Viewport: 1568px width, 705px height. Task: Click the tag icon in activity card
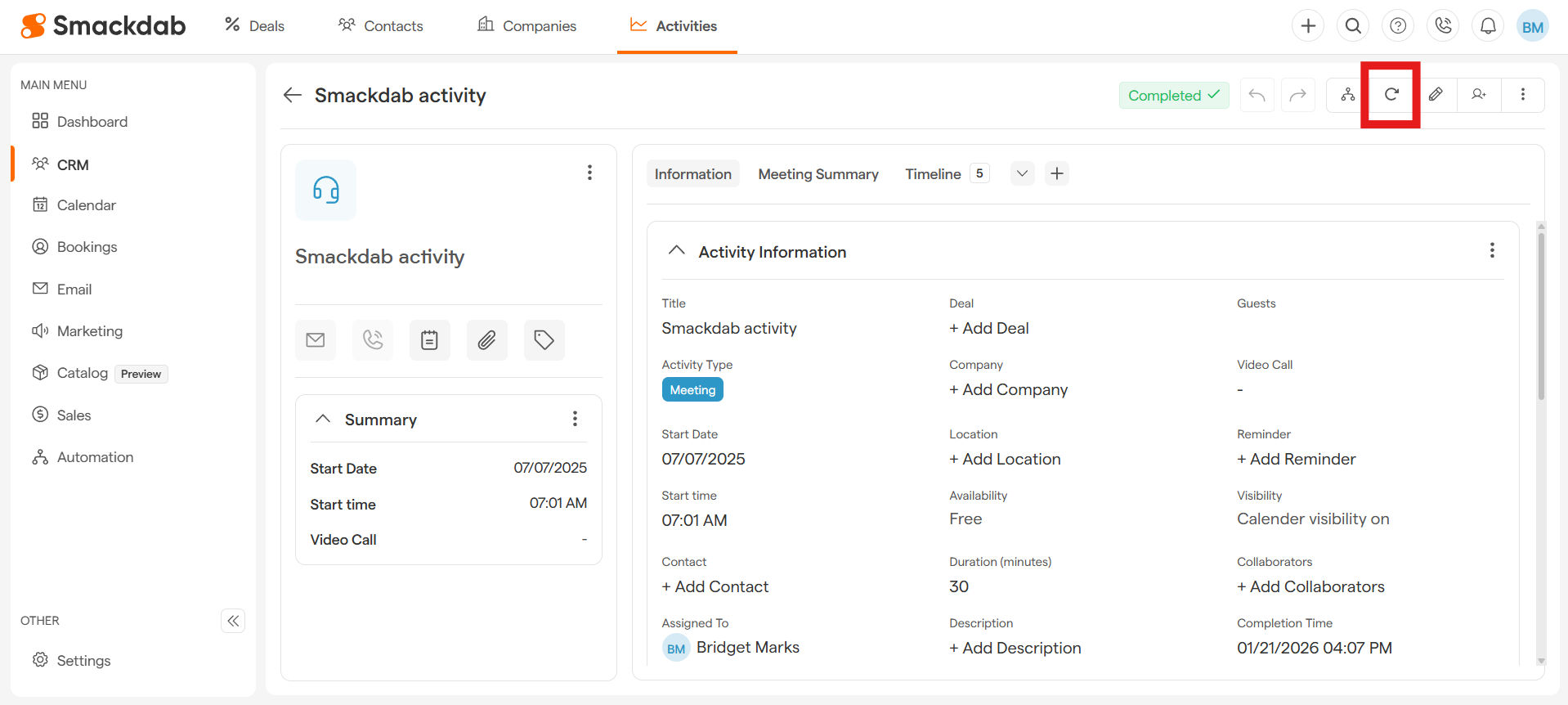click(544, 340)
